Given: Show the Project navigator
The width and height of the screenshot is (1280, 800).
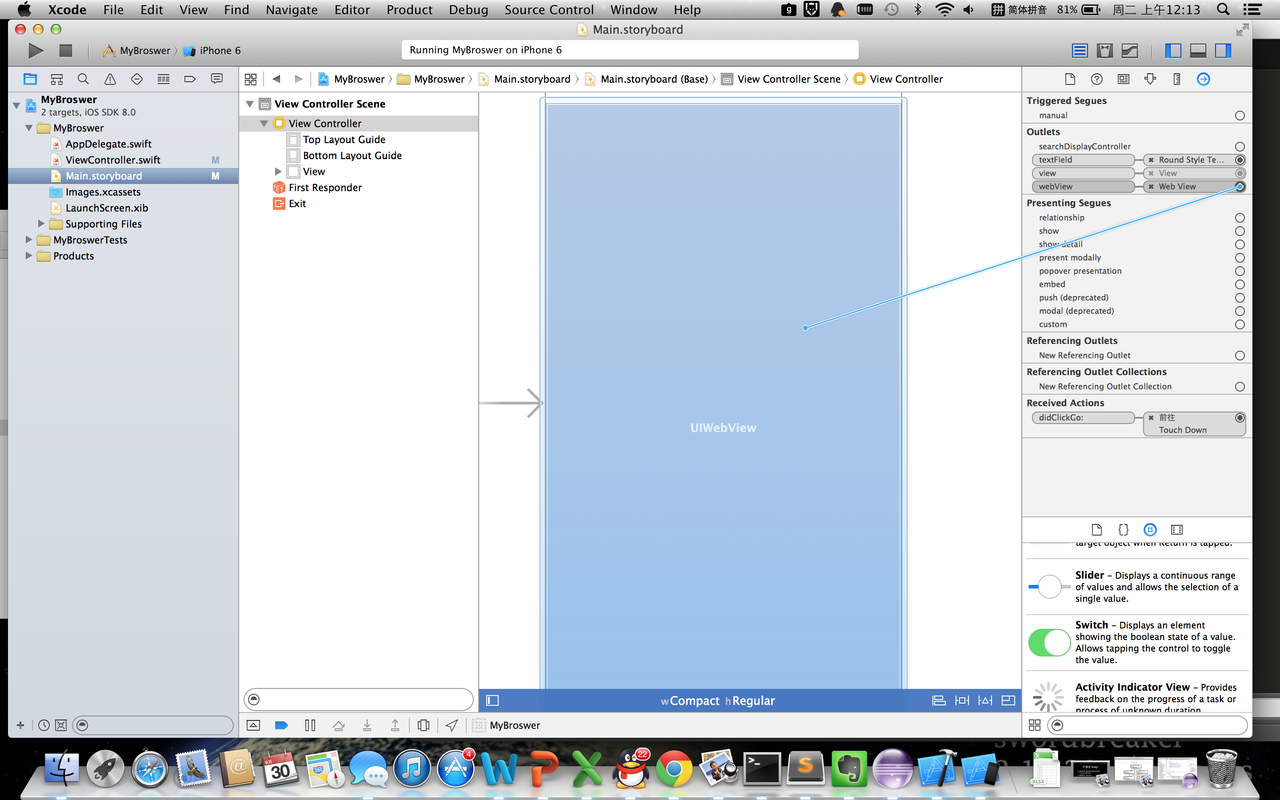Looking at the screenshot, I should [30, 79].
